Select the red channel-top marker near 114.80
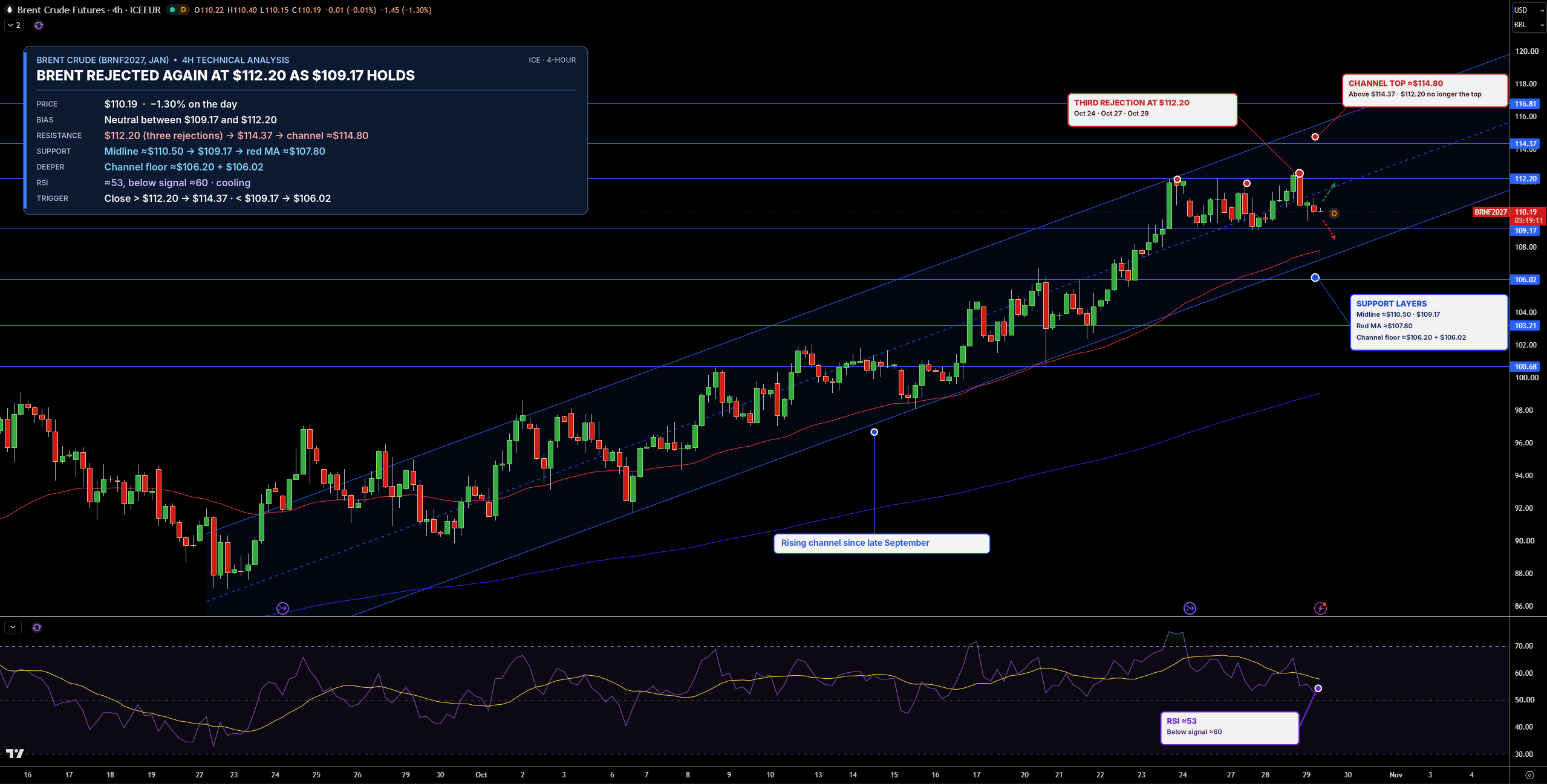Image resolution: width=1547 pixels, height=784 pixels. click(x=1315, y=137)
